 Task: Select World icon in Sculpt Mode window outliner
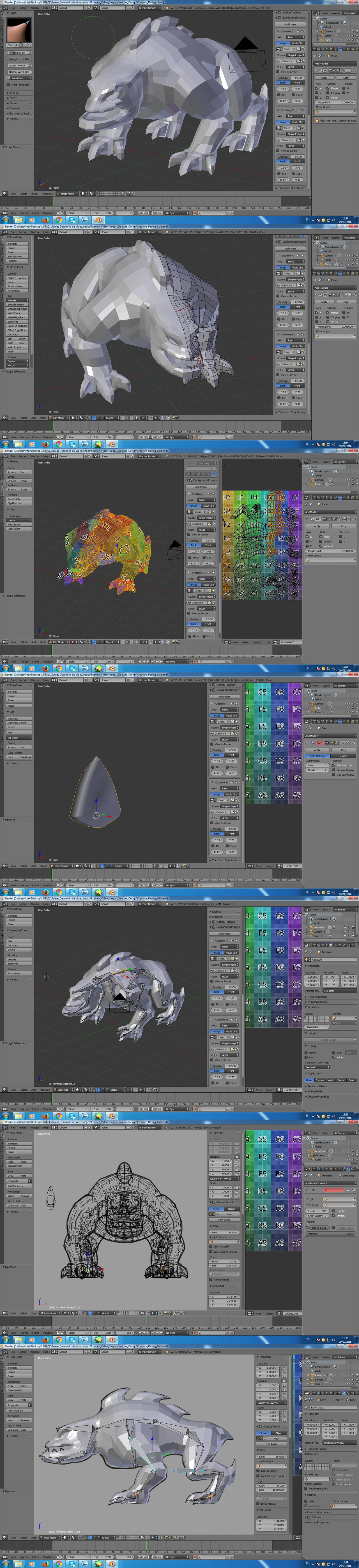323,27
